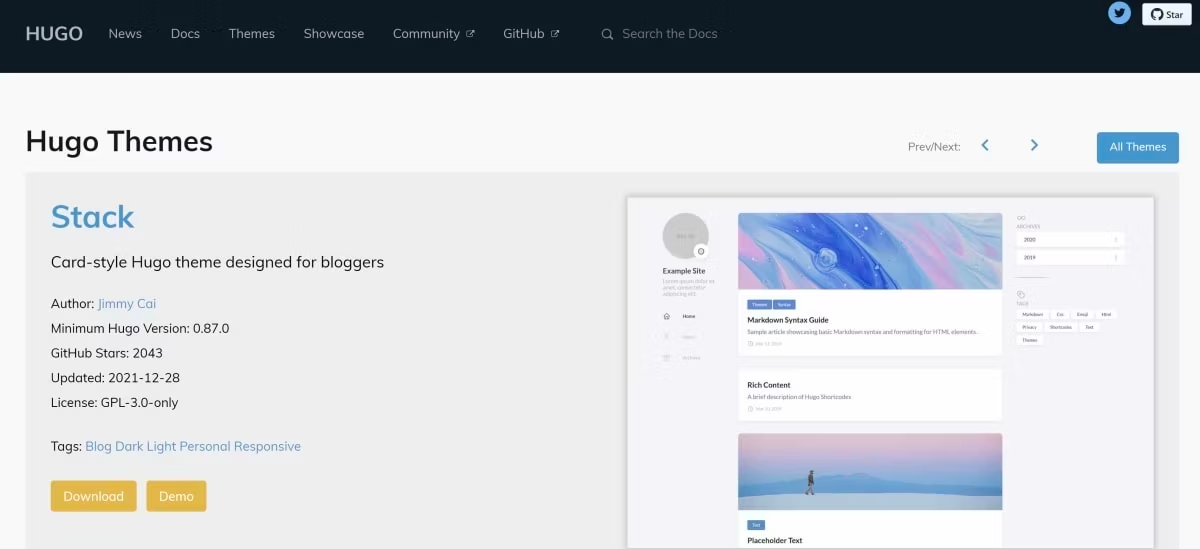This screenshot has width=1200, height=549.
Task: Select the Blog tag
Action: pyautogui.click(x=98, y=446)
